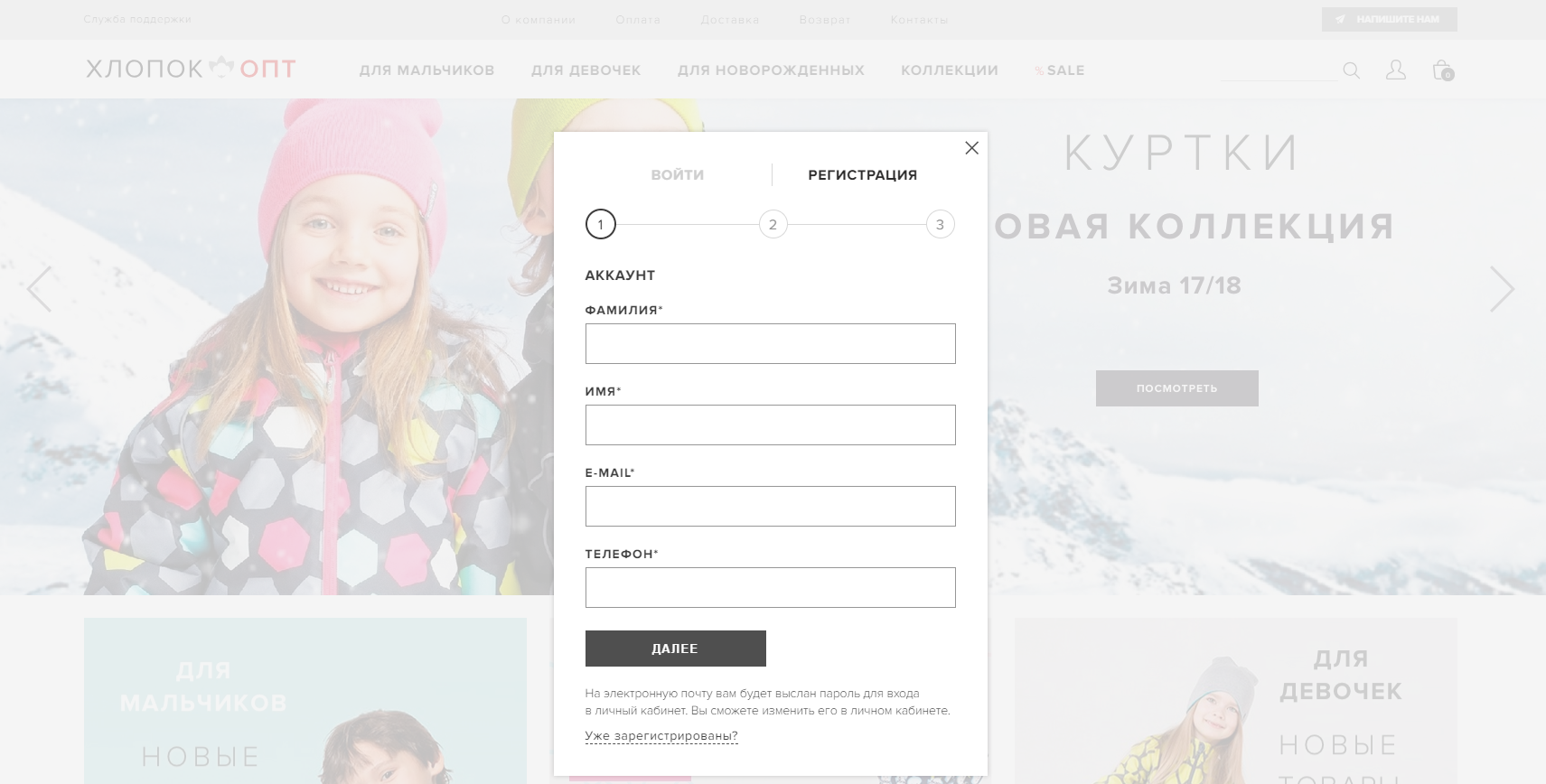This screenshot has width=1546, height=784.
Task: Open Служба поддержки link
Action: 137,19
